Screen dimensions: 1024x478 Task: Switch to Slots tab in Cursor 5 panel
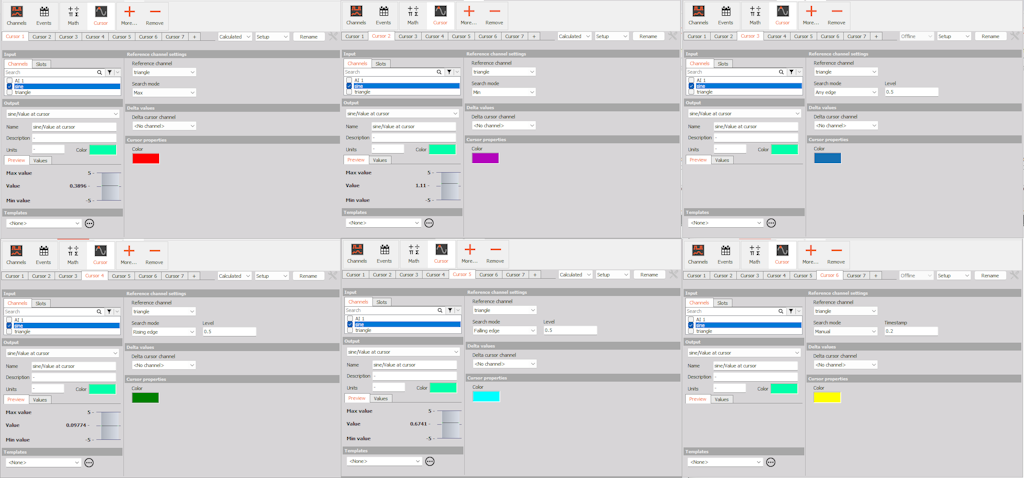pos(382,302)
